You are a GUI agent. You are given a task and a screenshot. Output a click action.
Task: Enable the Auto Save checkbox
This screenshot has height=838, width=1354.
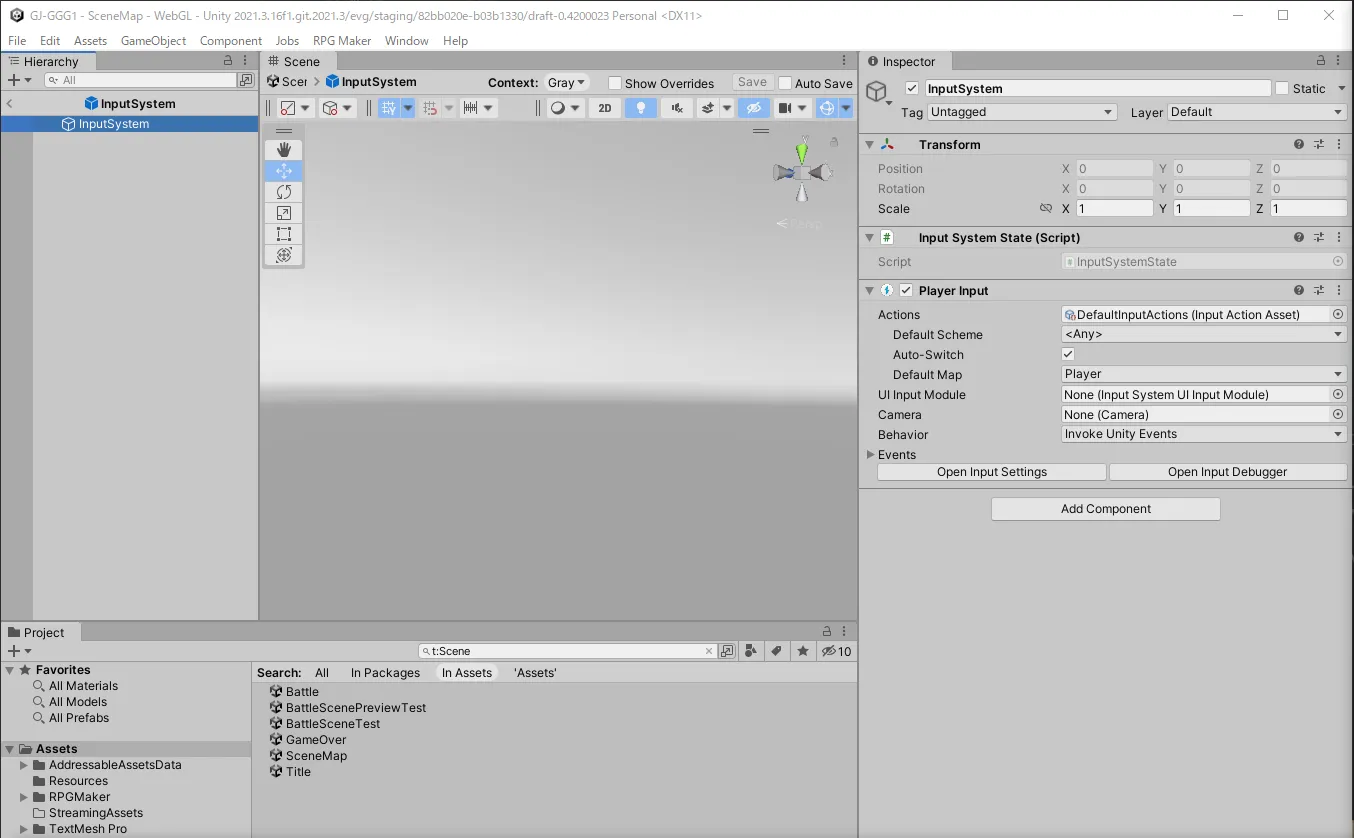tap(785, 83)
